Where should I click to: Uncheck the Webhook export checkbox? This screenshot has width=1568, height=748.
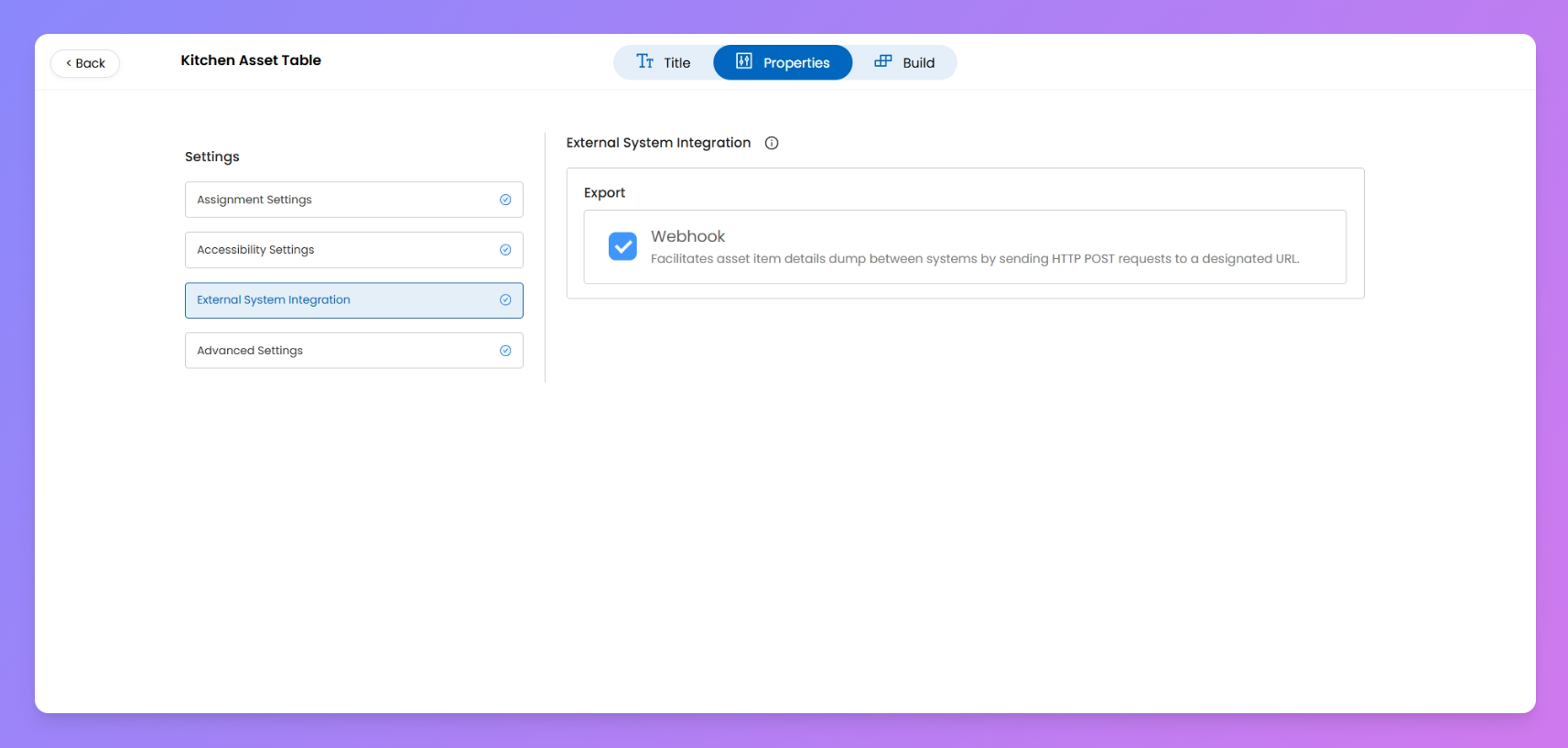pyautogui.click(x=622, y=246)
